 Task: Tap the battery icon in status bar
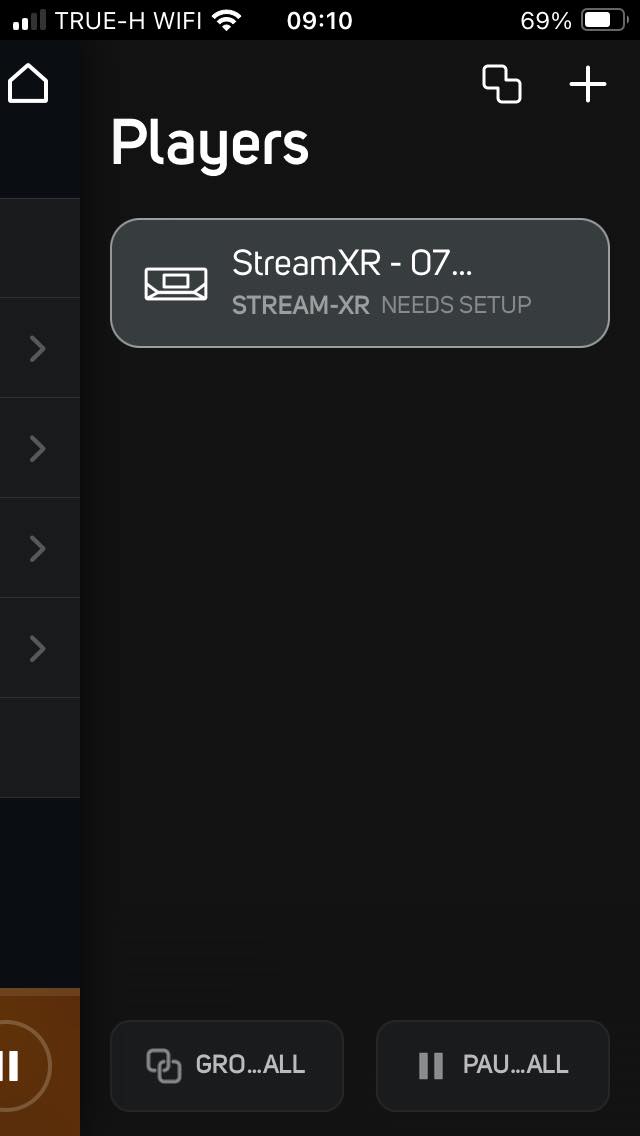(605, 20)
